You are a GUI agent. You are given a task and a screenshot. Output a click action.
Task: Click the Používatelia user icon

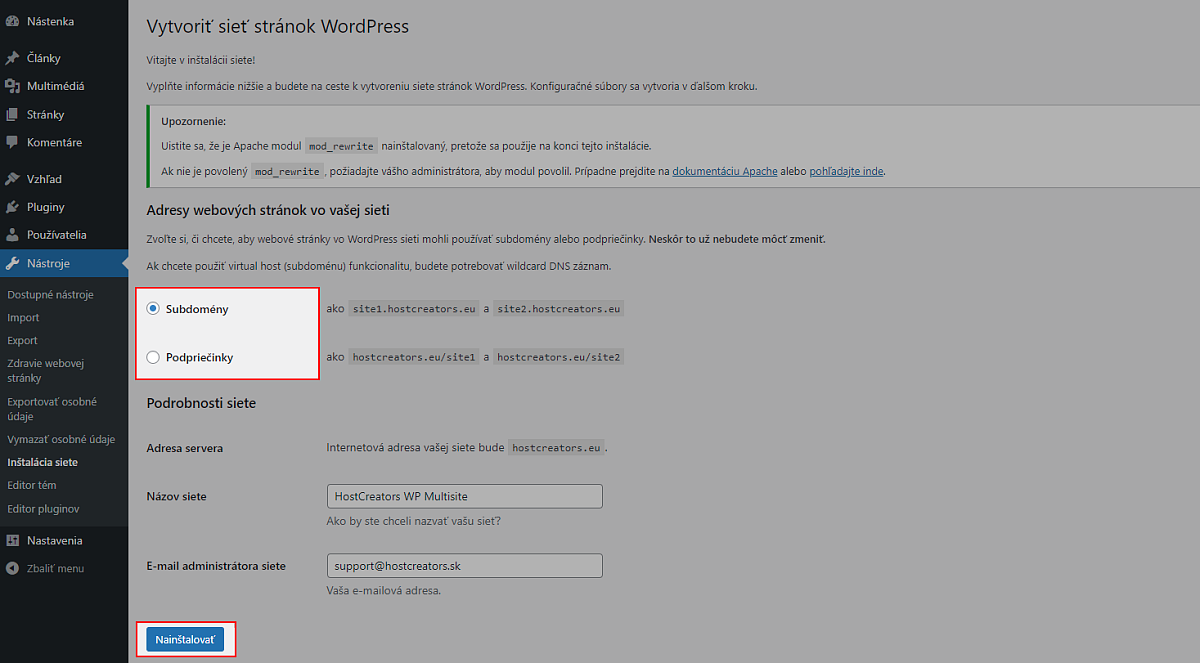[12, 235]
